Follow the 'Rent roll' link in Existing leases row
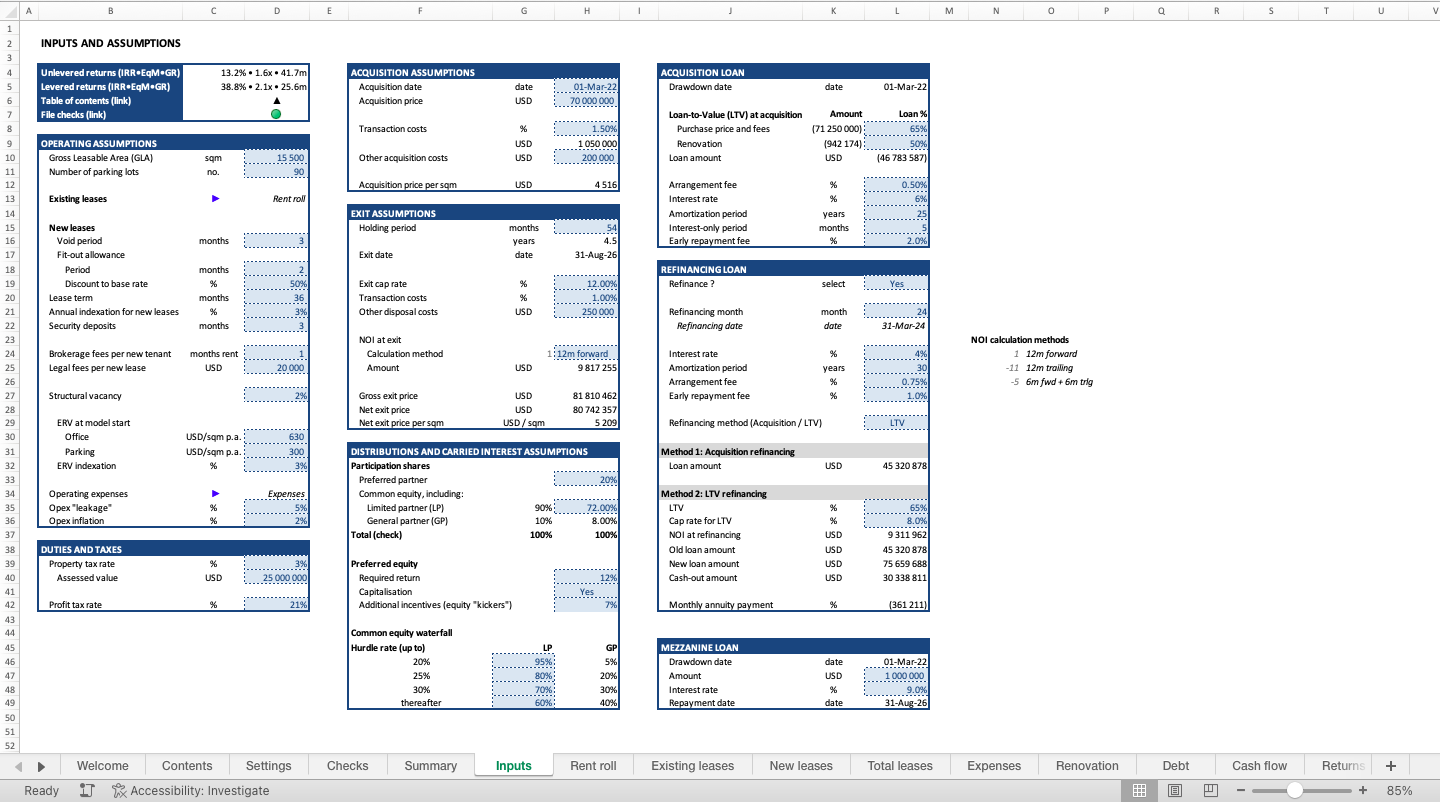 289,199
